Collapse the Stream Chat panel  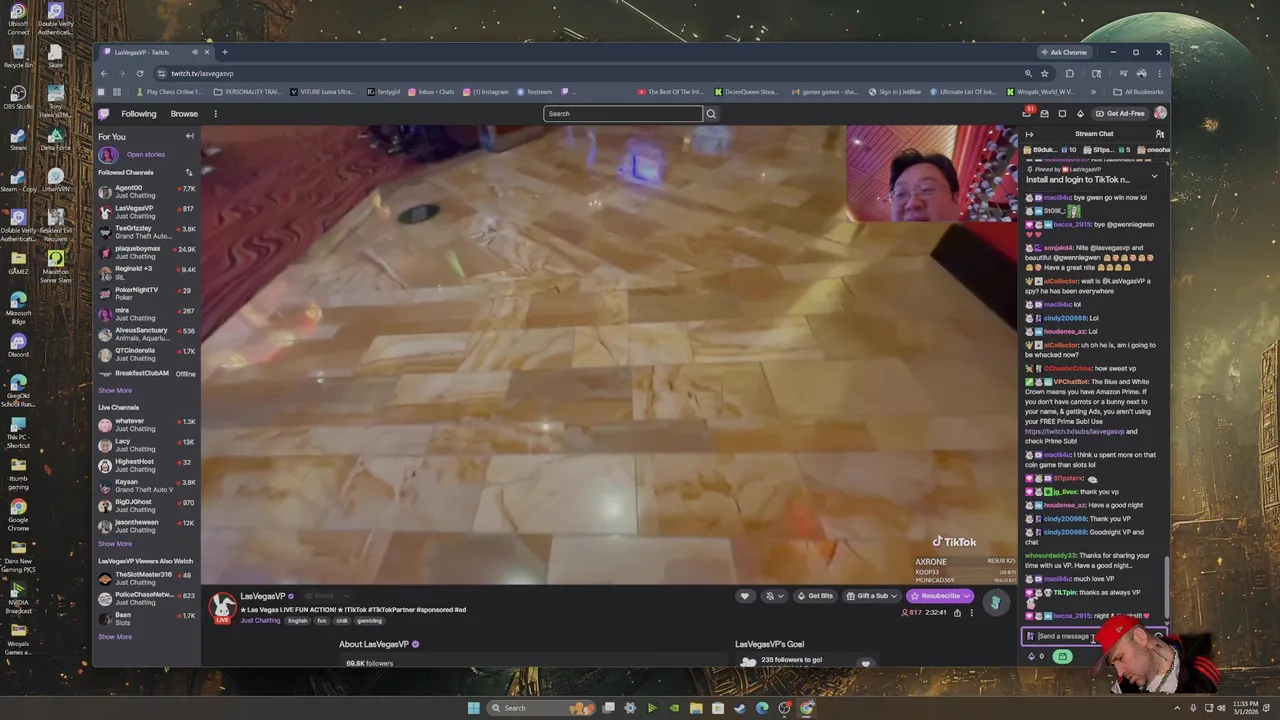click(1029, 134)
